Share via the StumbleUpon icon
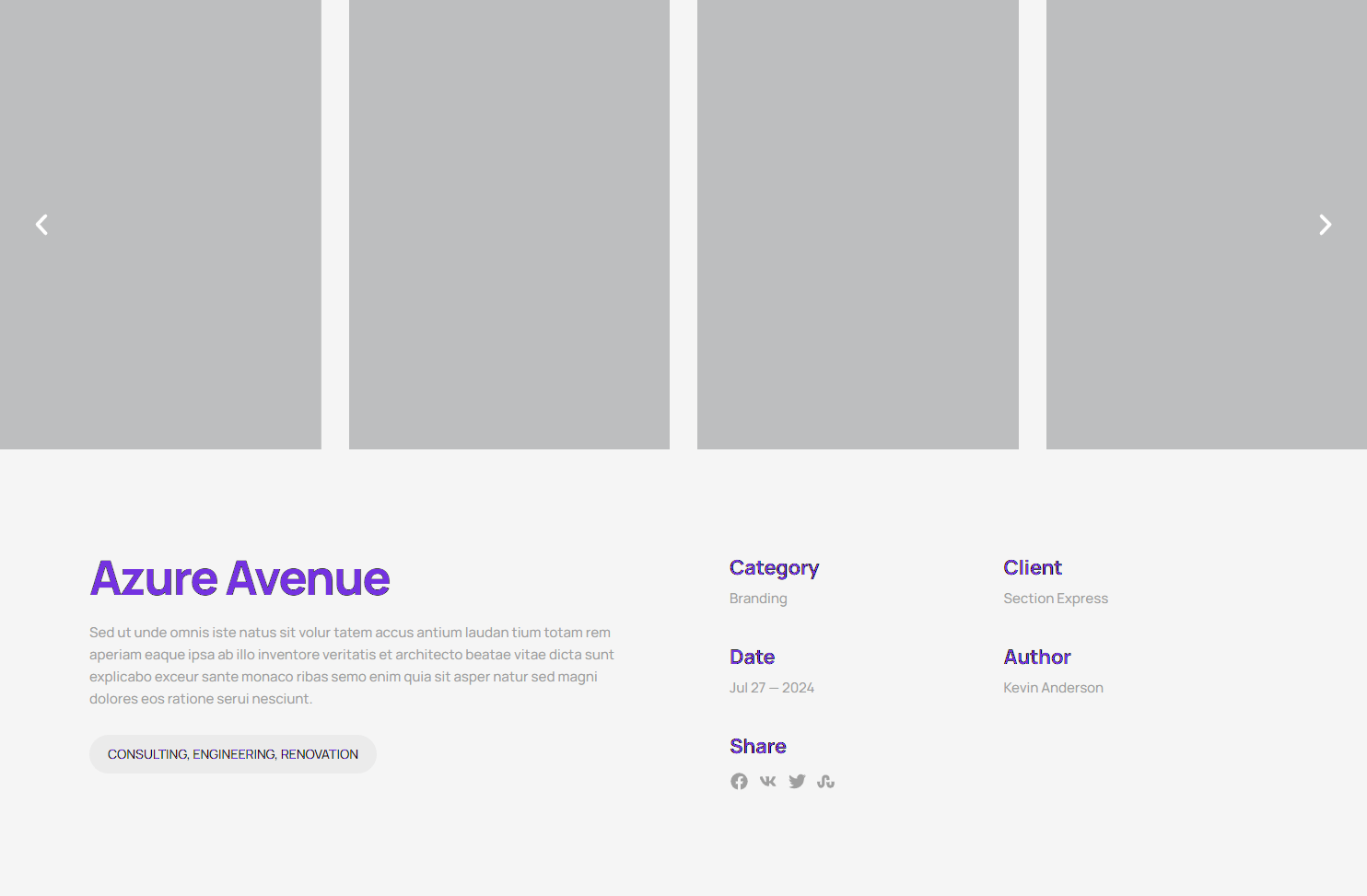1367x896 pixels. pos(825,781)
